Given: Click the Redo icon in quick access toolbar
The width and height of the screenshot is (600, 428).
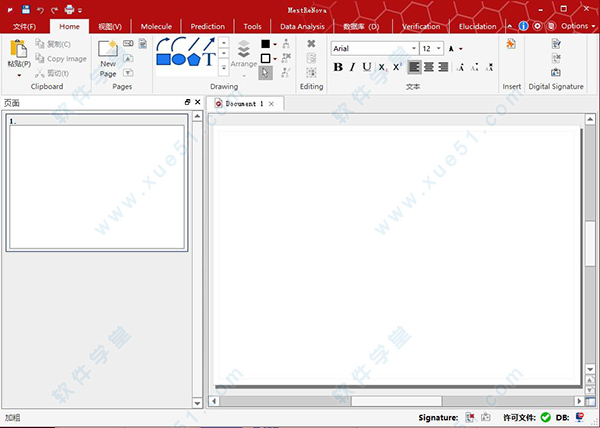Looking at the screenshot, I should [54, 10].
